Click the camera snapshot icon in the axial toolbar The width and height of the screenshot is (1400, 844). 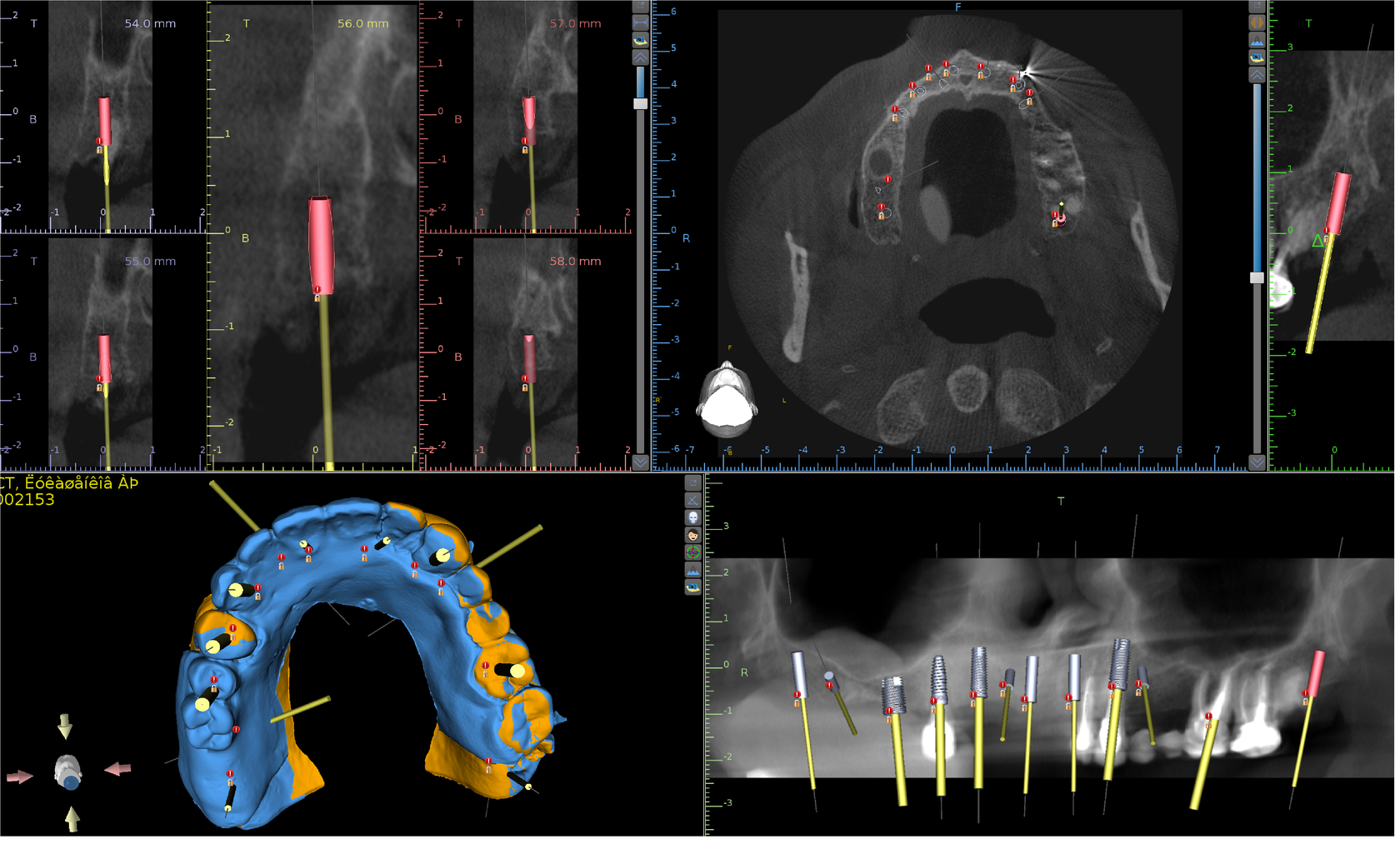(x=639, y=39)
